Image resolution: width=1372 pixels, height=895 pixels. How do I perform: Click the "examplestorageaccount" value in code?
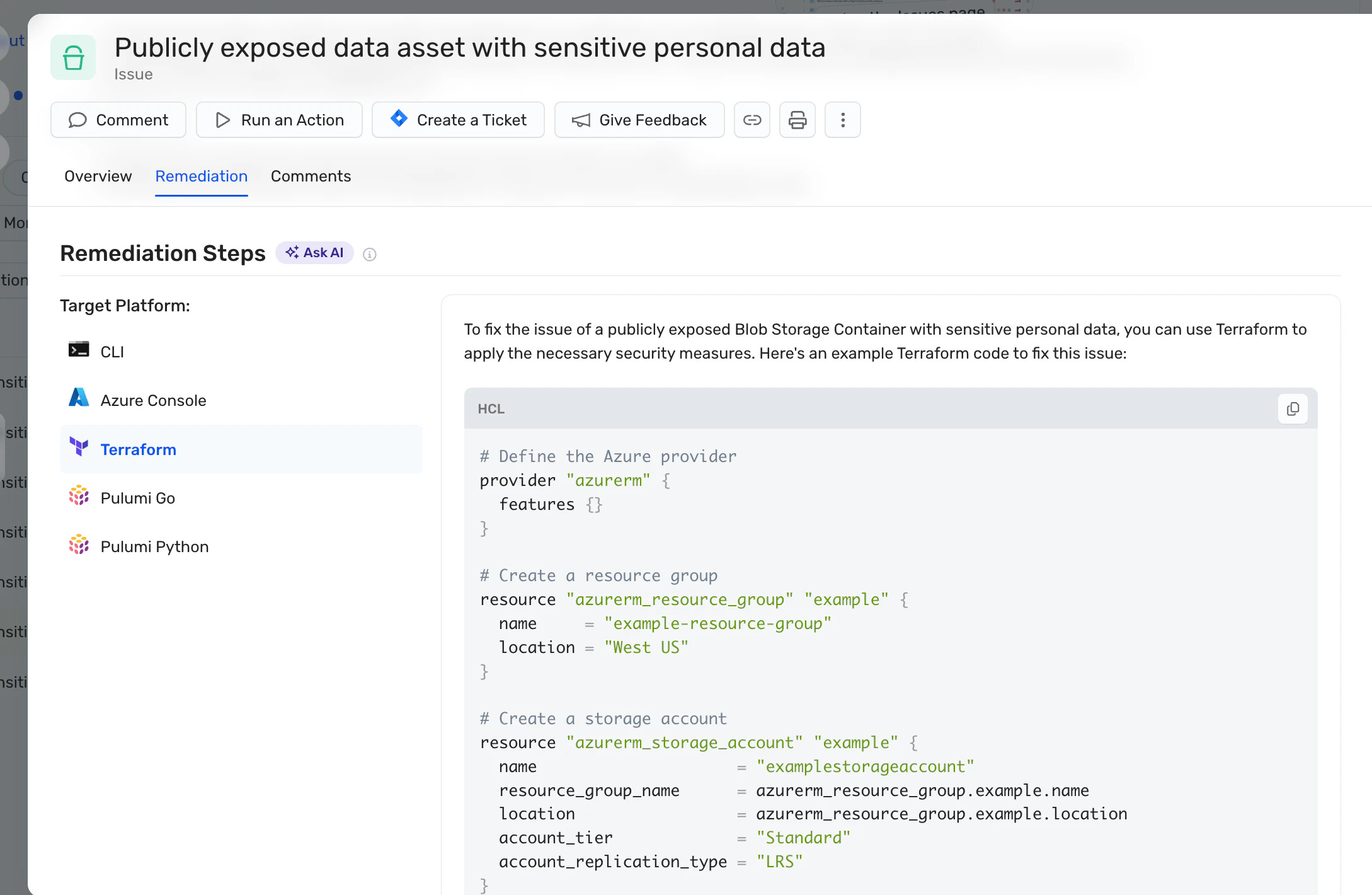[866, 766]
